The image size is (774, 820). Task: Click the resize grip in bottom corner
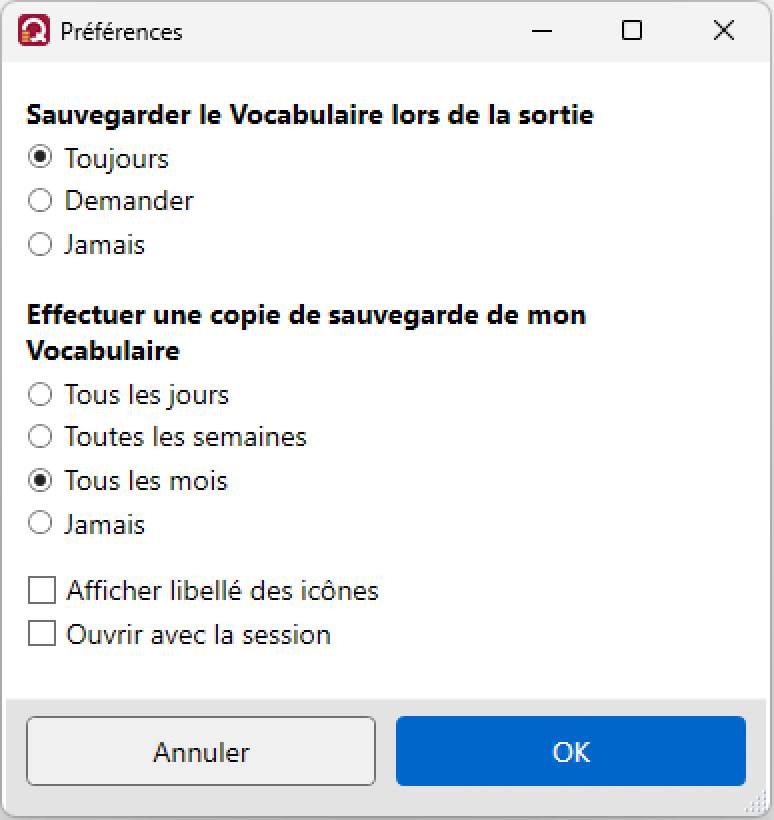click(756, 801)
